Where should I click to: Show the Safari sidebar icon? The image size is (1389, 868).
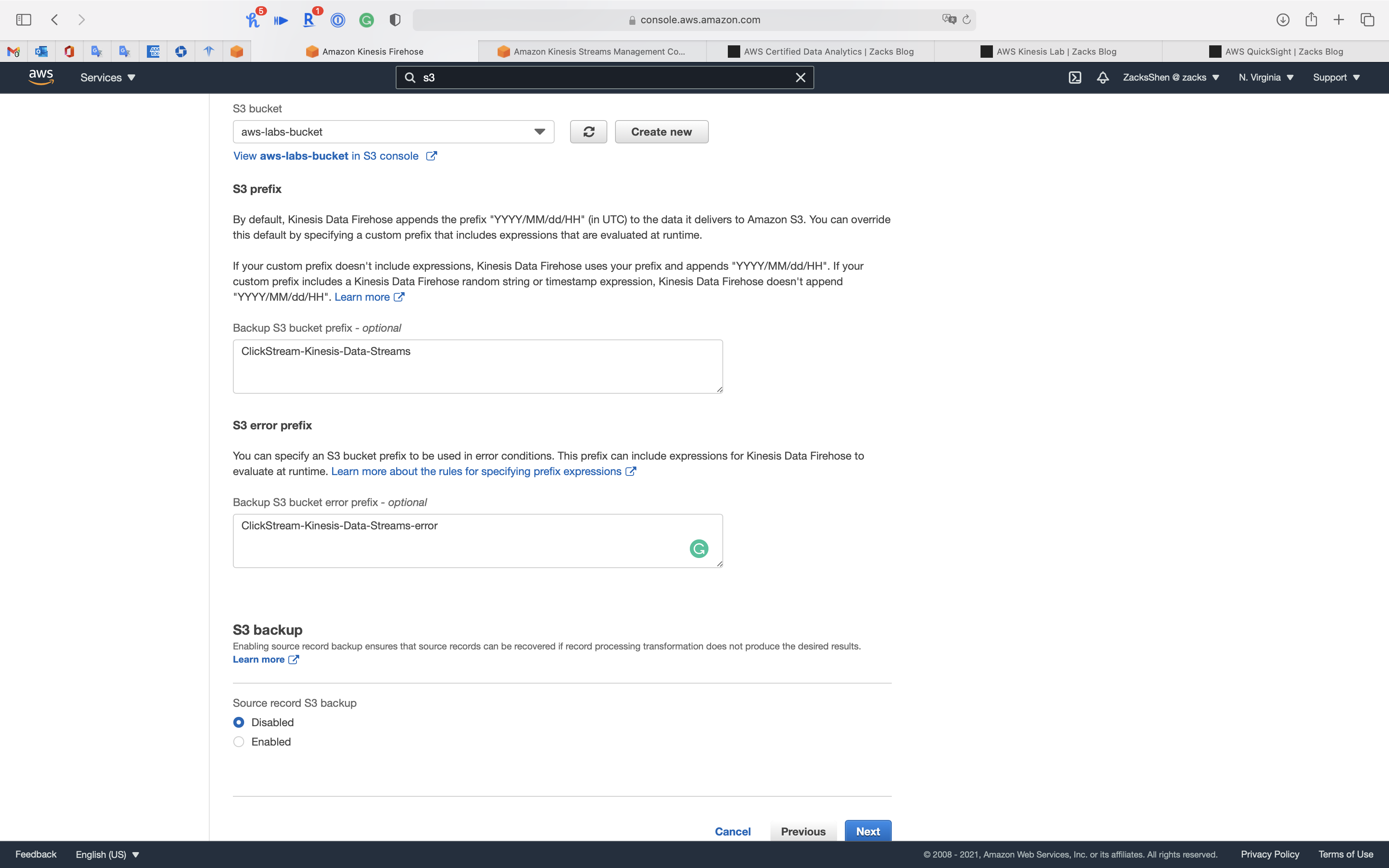tap(24, 19)
